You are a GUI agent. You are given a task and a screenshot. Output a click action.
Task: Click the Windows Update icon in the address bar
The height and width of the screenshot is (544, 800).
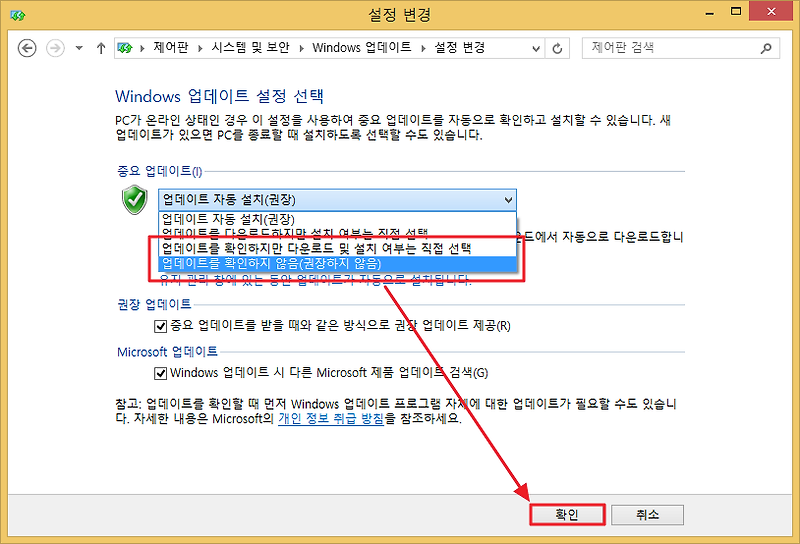124,48
